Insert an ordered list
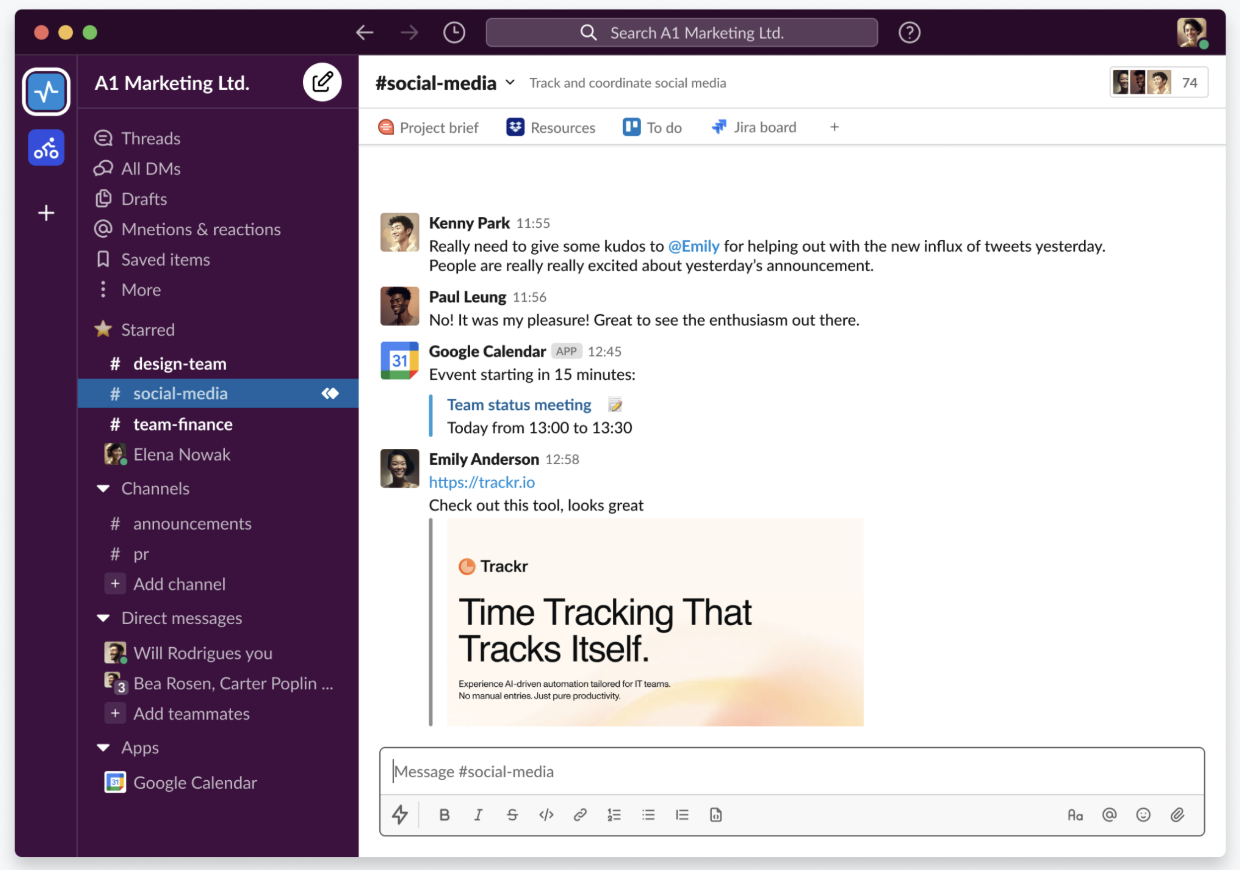This screenshot has height=870, width=1240. (x=614, y=815)
